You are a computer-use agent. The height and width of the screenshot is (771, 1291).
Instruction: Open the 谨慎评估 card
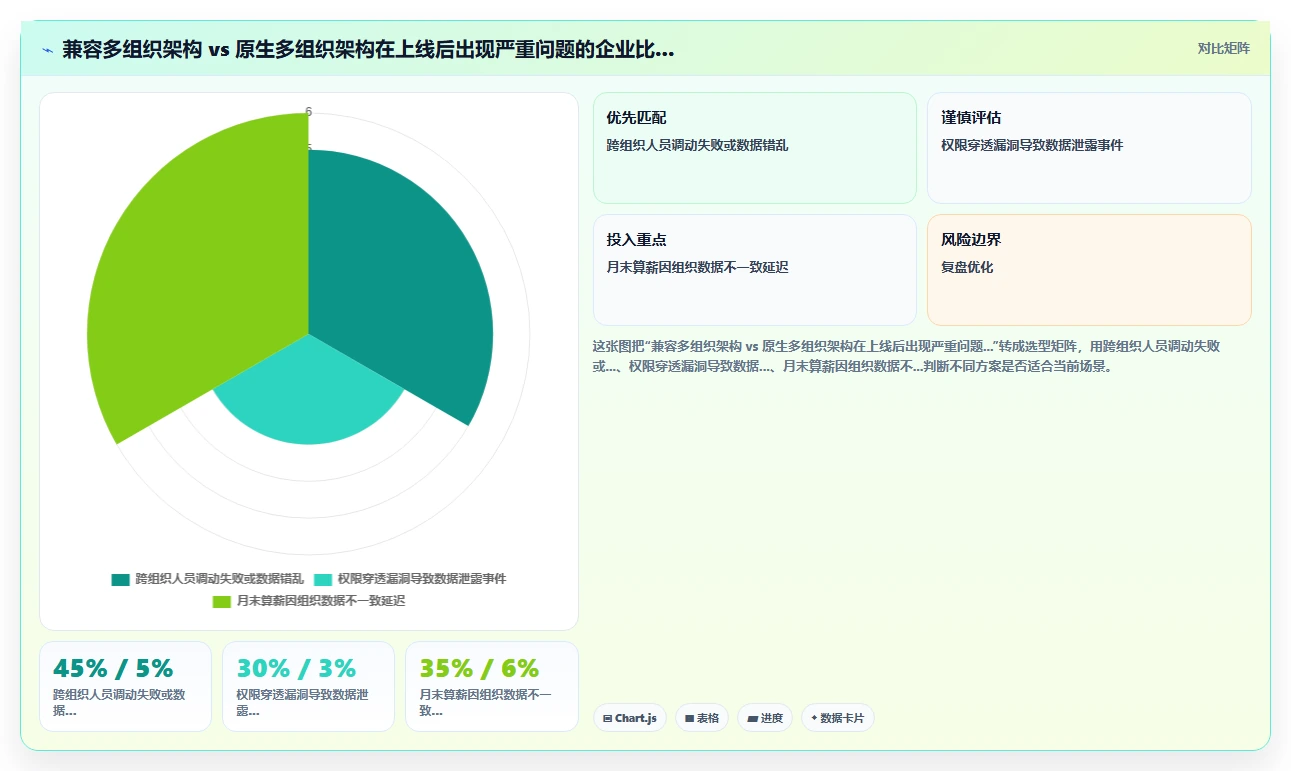click(x=1089, y=148)
